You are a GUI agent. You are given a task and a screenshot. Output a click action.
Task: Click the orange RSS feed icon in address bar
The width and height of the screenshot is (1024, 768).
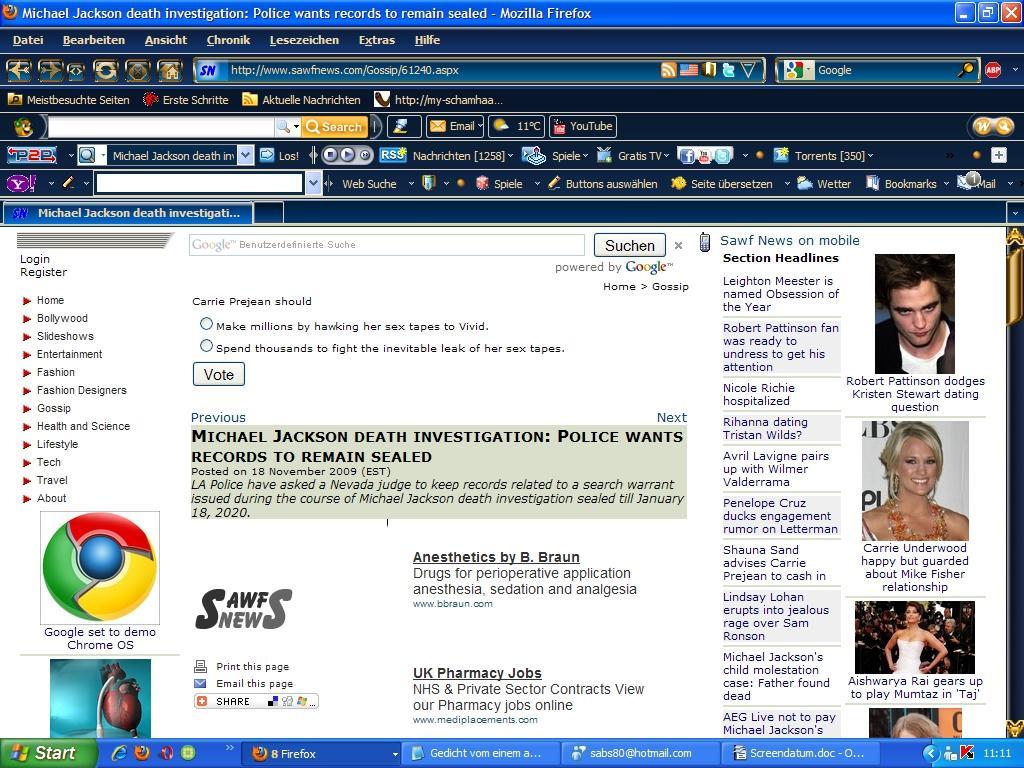coord(668,70)
